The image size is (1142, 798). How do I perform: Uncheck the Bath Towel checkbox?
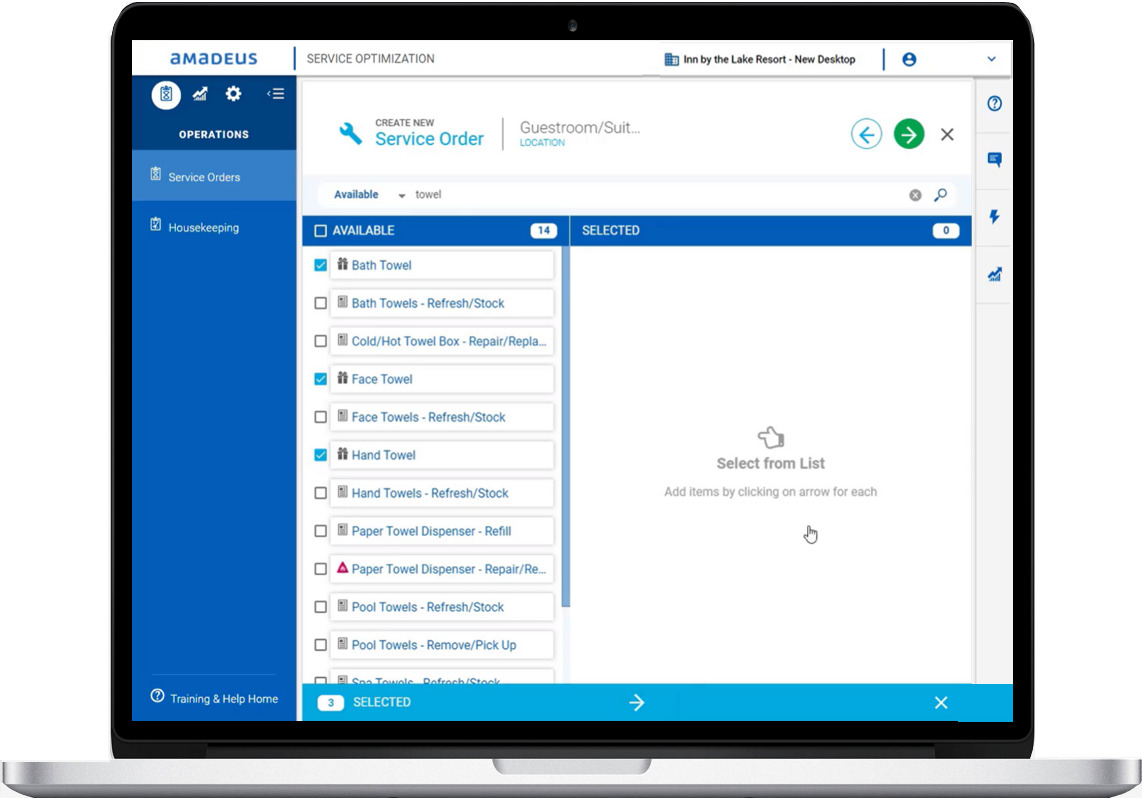pyautogui.click(x=320, y=265)
